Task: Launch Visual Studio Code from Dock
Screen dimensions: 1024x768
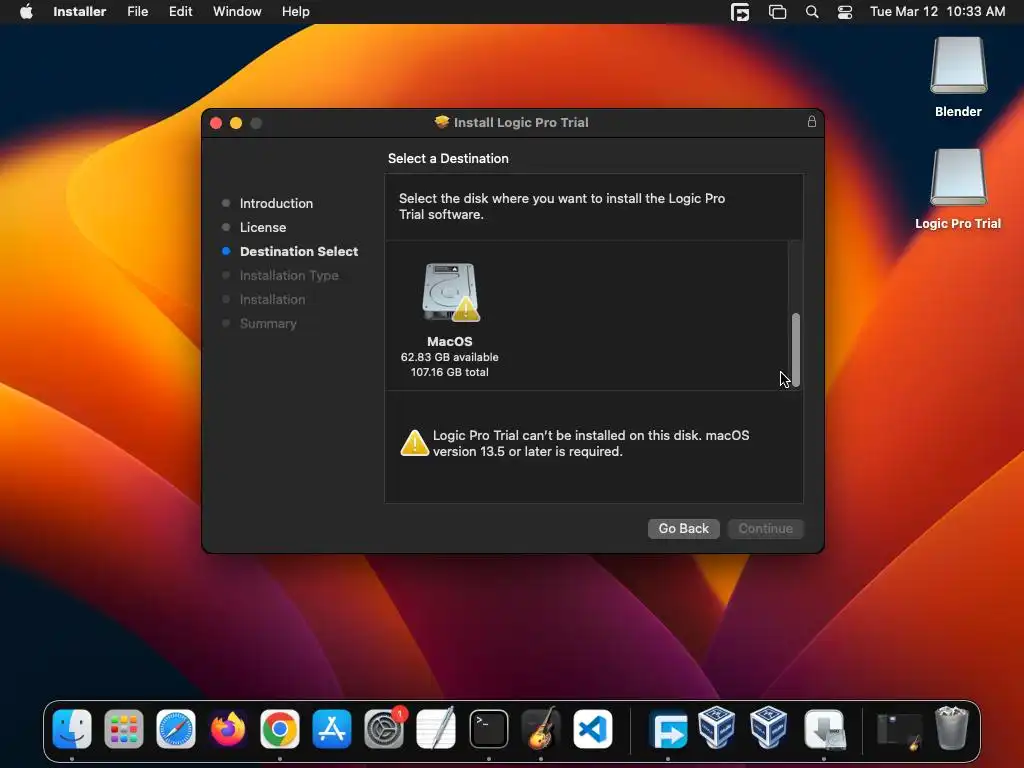Action: [x=593, y=729]
